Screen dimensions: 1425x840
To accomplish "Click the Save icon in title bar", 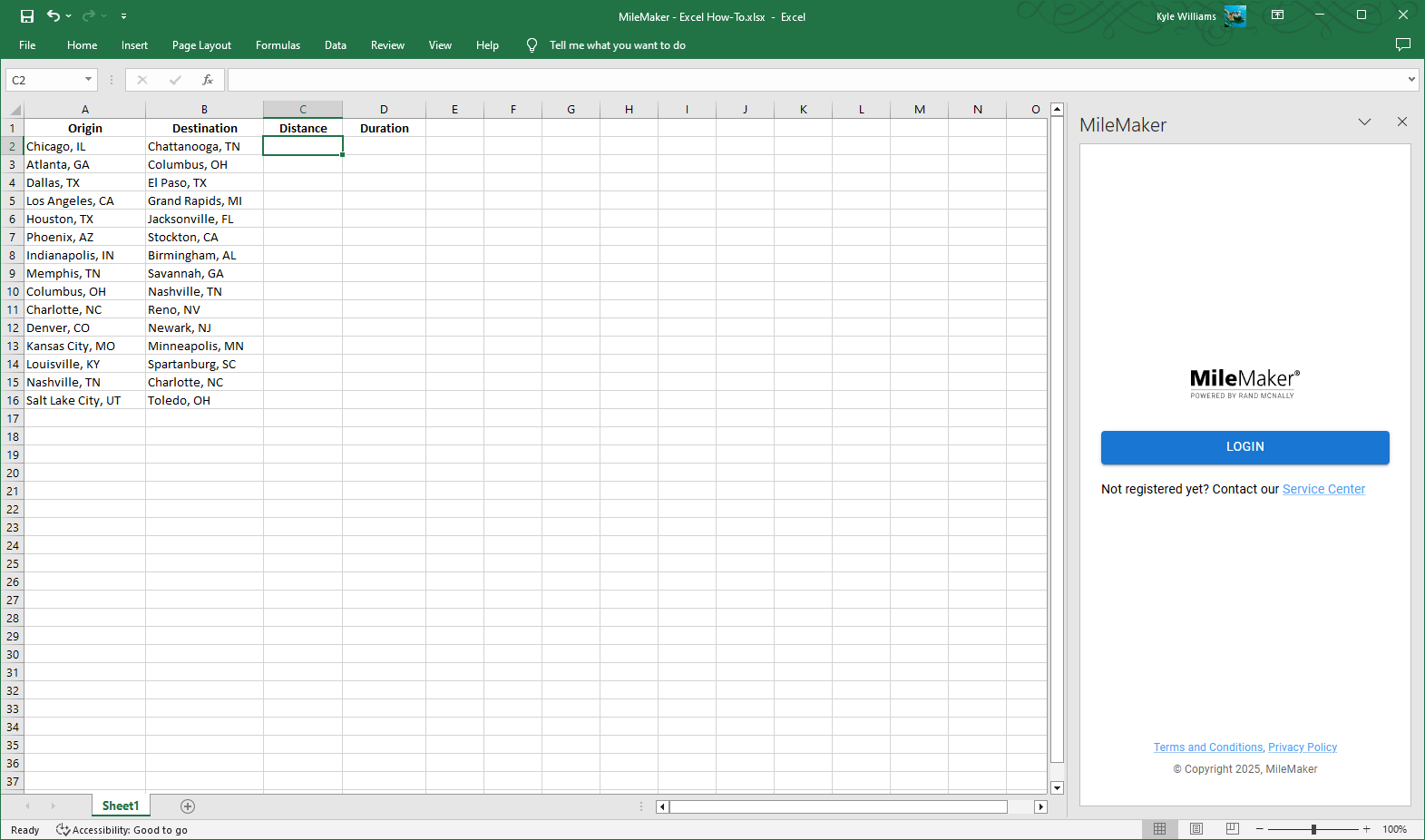I will 27,16.
